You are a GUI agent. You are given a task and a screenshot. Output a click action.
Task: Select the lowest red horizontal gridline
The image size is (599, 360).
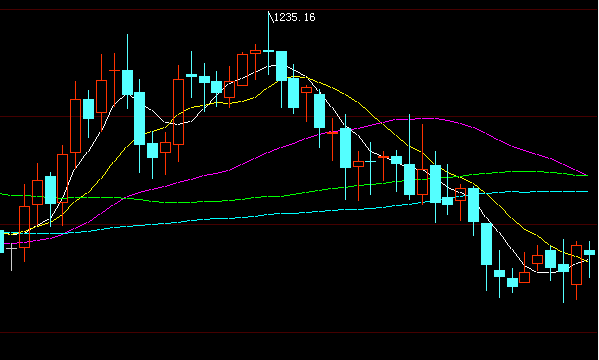[x=300, y=332]
